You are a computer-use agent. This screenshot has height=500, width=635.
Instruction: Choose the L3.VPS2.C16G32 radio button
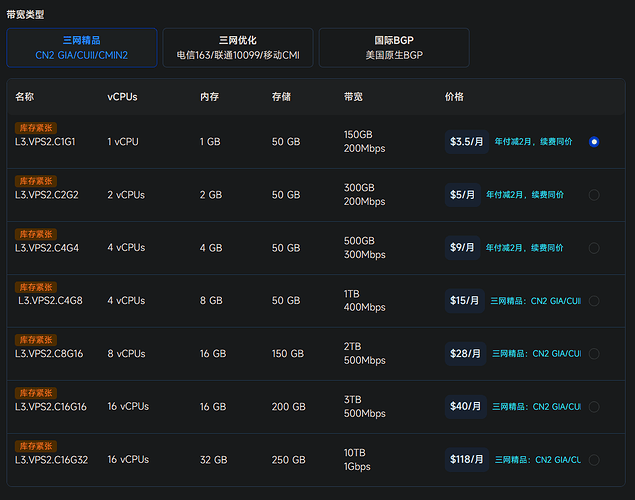594,460
